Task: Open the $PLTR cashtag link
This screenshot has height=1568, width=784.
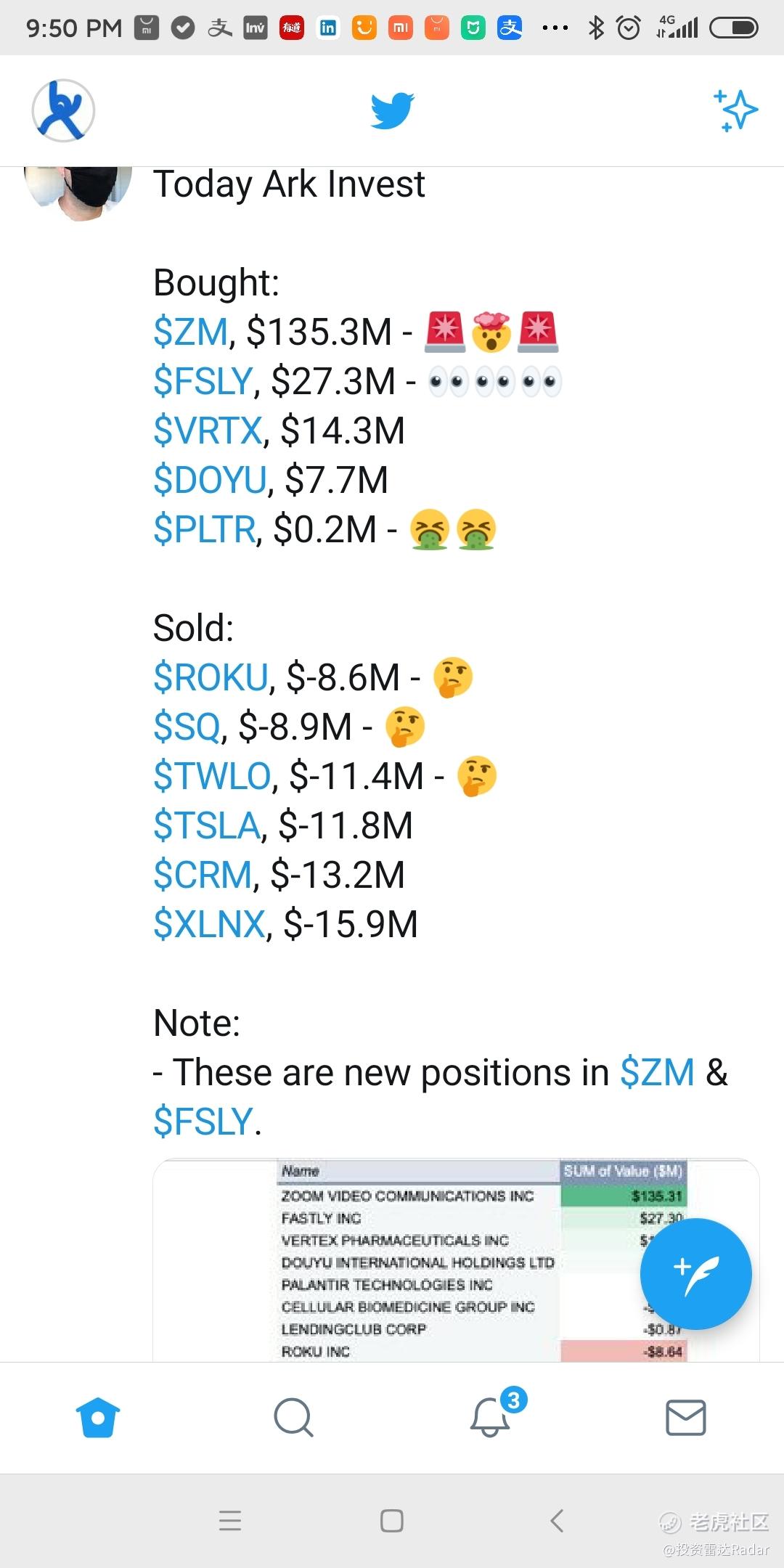Action: click(205, 529)
